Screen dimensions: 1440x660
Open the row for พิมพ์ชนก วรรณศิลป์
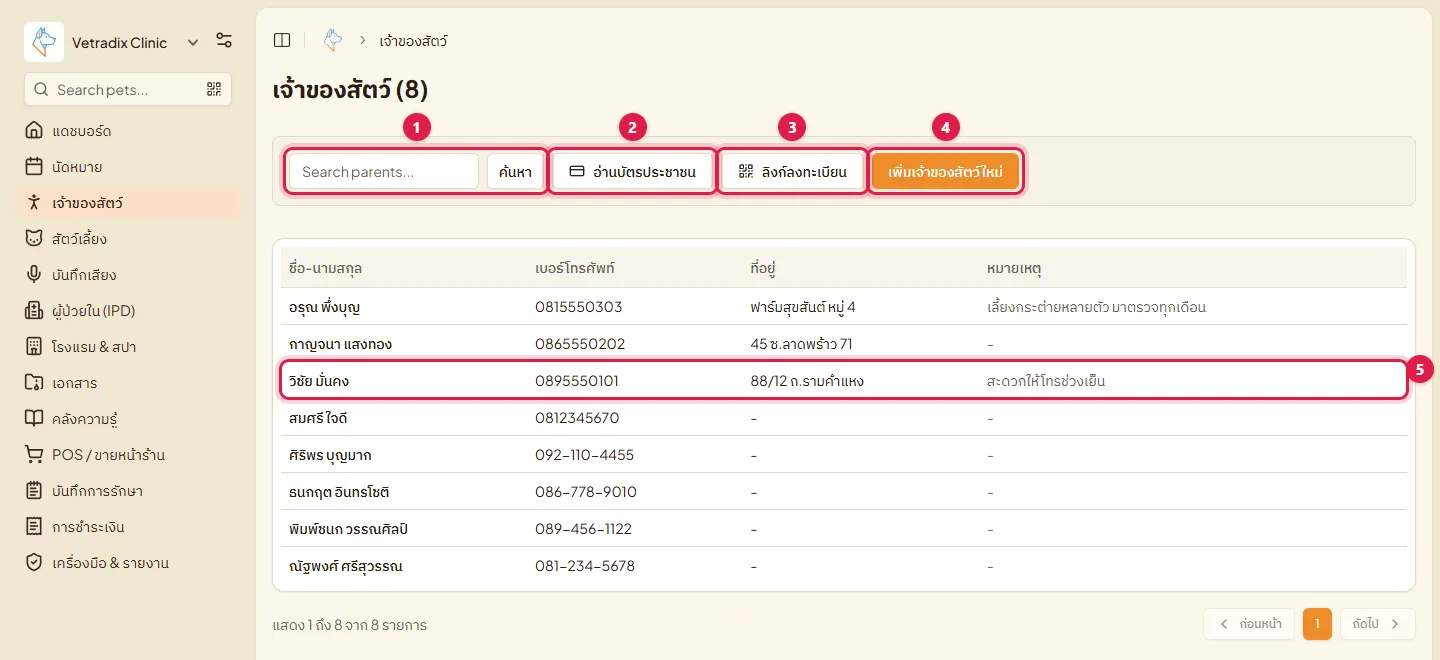(x=844, y=529)
